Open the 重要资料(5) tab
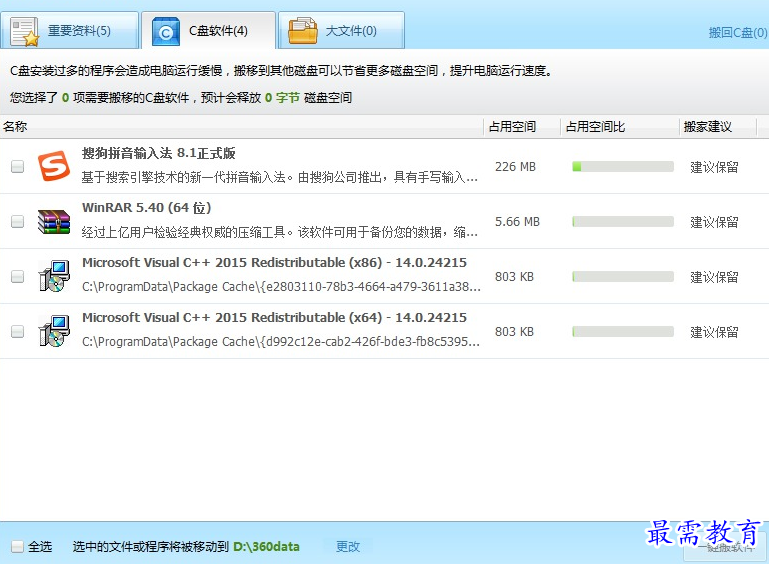The image size is (769, 564). (x=69, y=30)
